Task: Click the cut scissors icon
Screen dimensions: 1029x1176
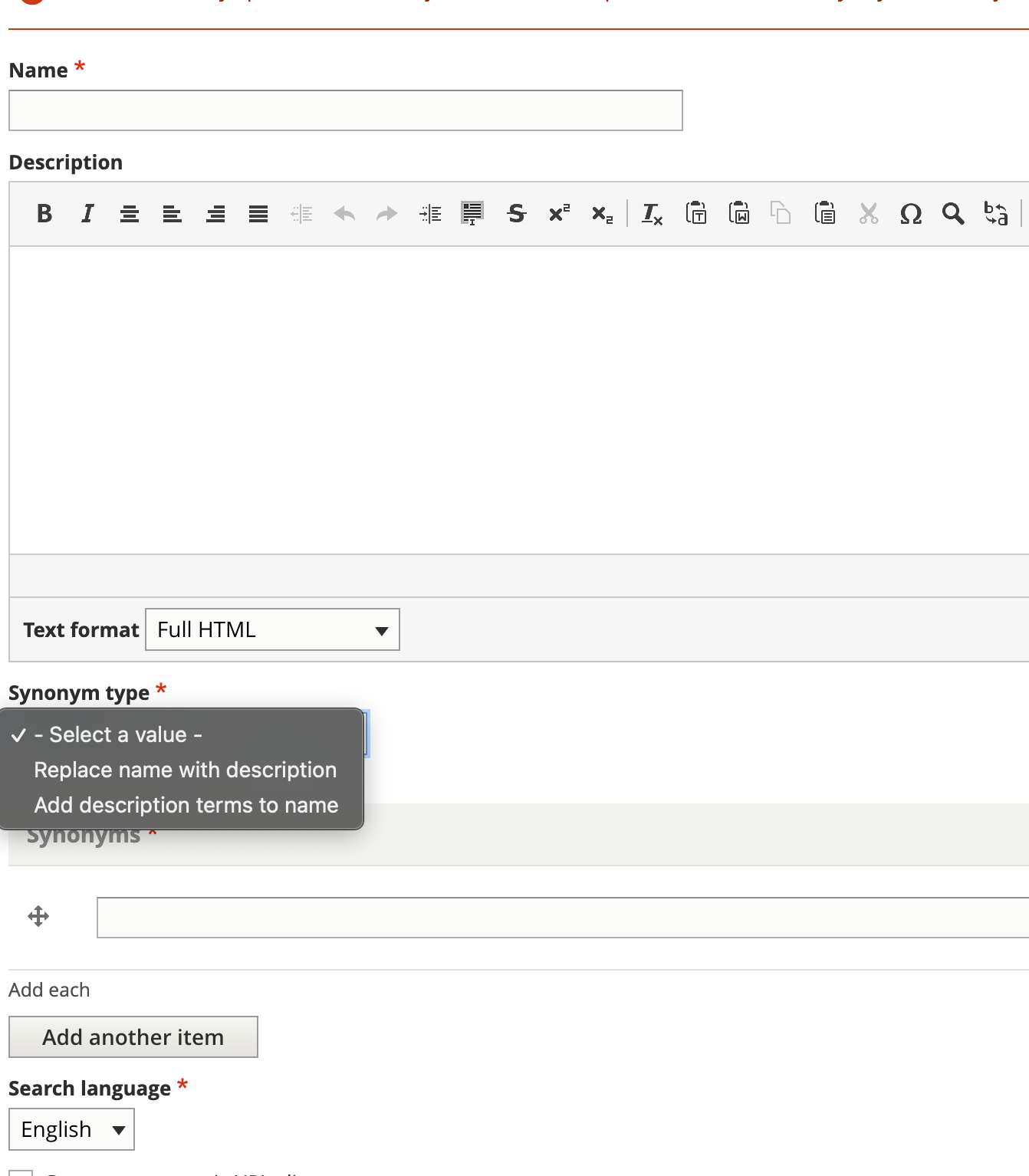Action: point(868,213)
